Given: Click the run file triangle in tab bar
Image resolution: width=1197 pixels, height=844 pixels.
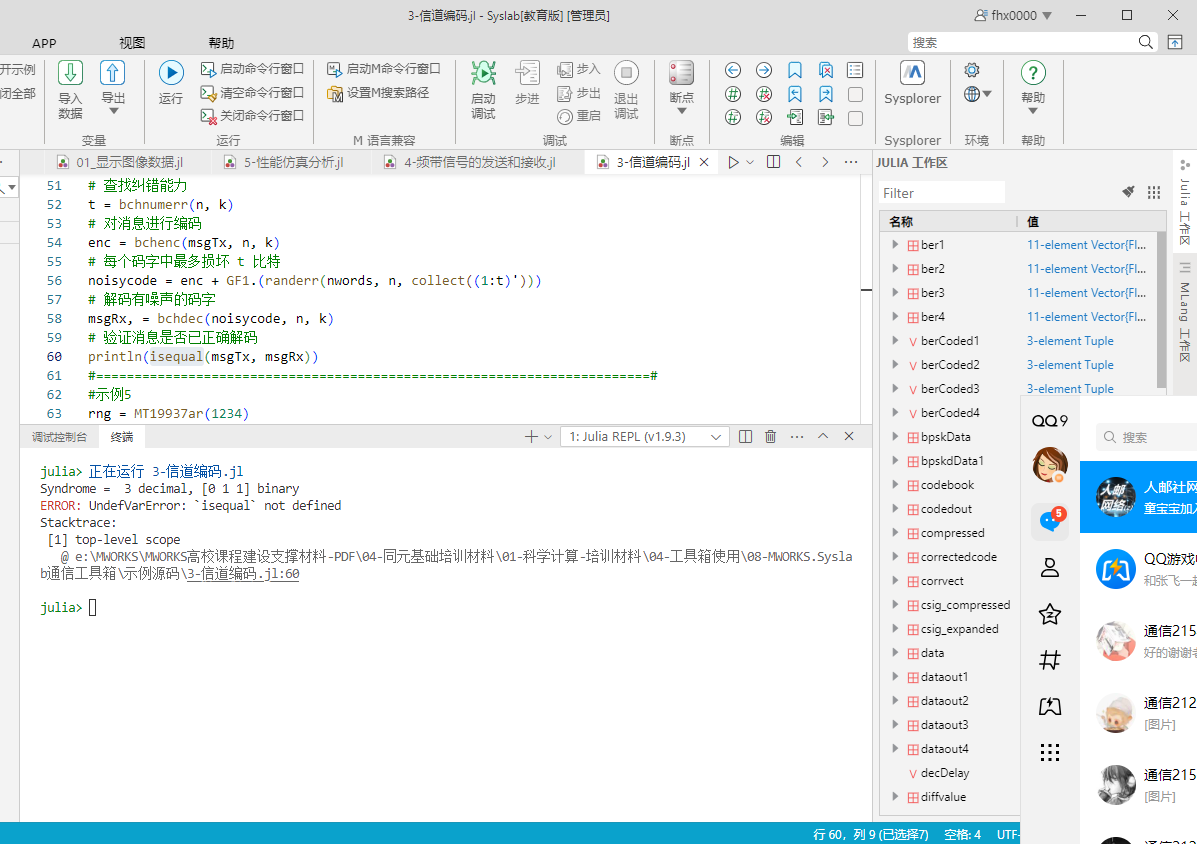Looking at the screenshot, I should coord(733,162).
